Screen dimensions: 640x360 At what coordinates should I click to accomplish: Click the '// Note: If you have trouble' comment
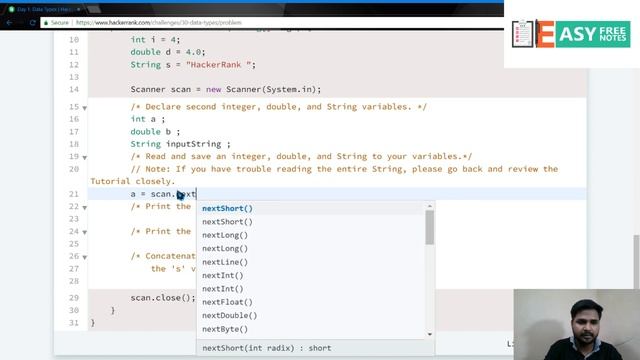click(x=324, y=175)
